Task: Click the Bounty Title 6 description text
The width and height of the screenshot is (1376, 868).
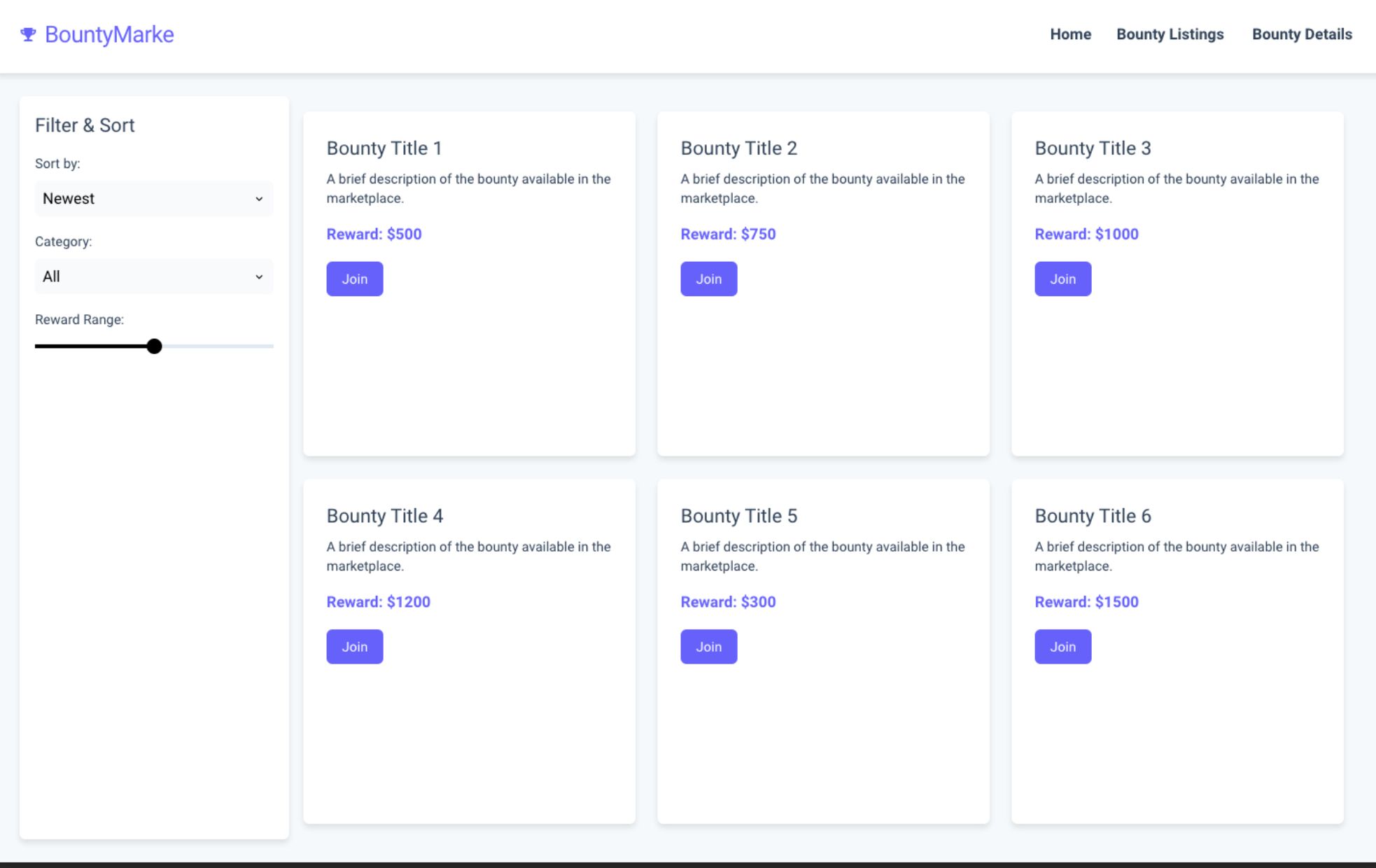Action: [1177, 556]
